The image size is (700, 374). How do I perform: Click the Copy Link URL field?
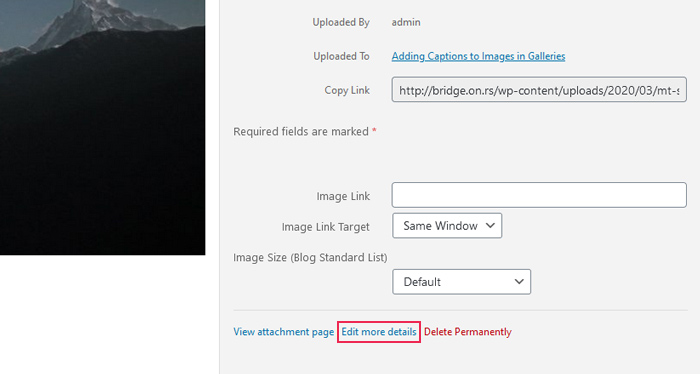point(539,90)
